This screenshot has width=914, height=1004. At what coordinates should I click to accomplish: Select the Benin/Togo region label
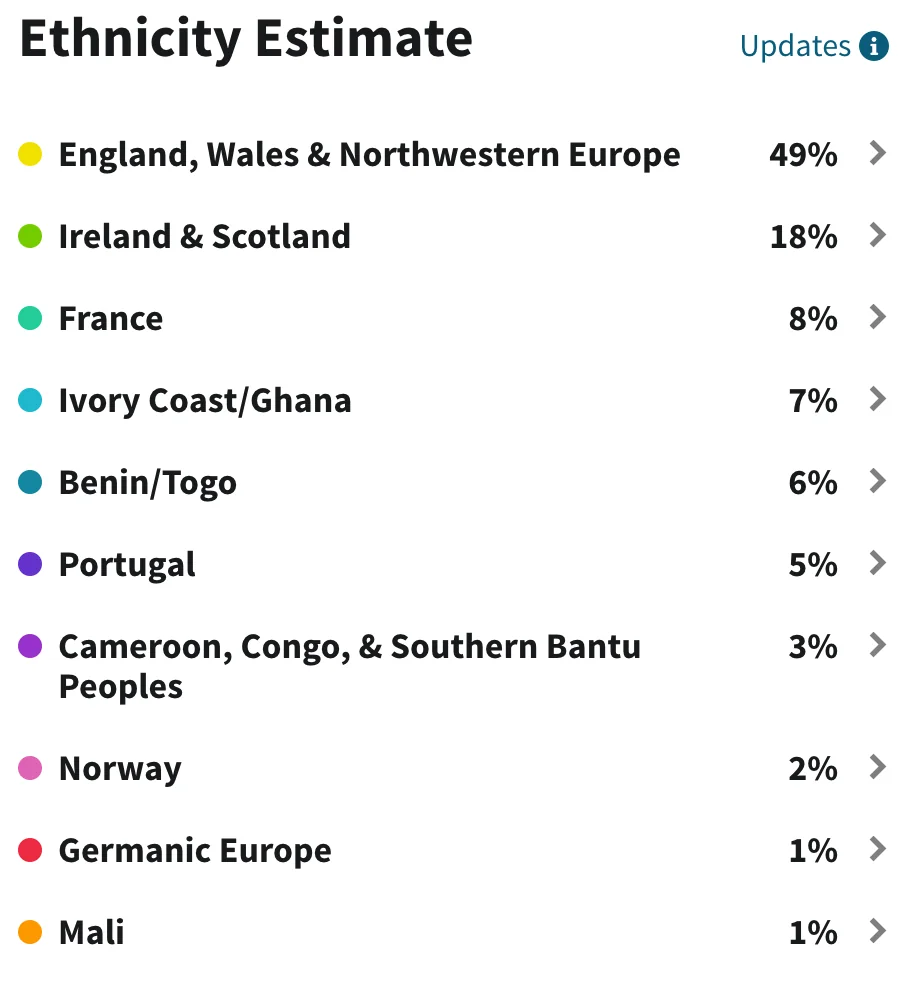148,480
